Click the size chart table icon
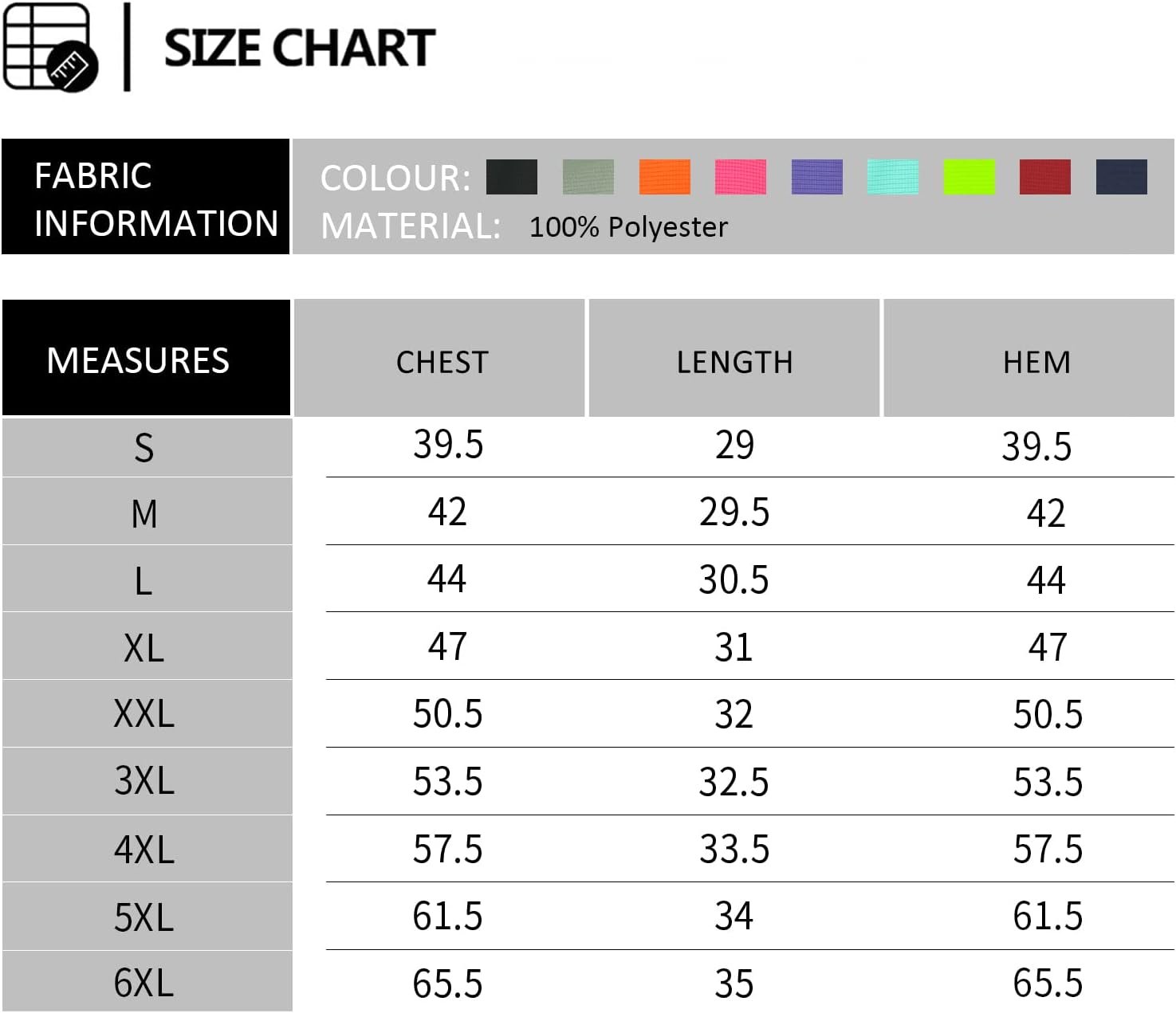1176x1013 pixels. (49, 48)
